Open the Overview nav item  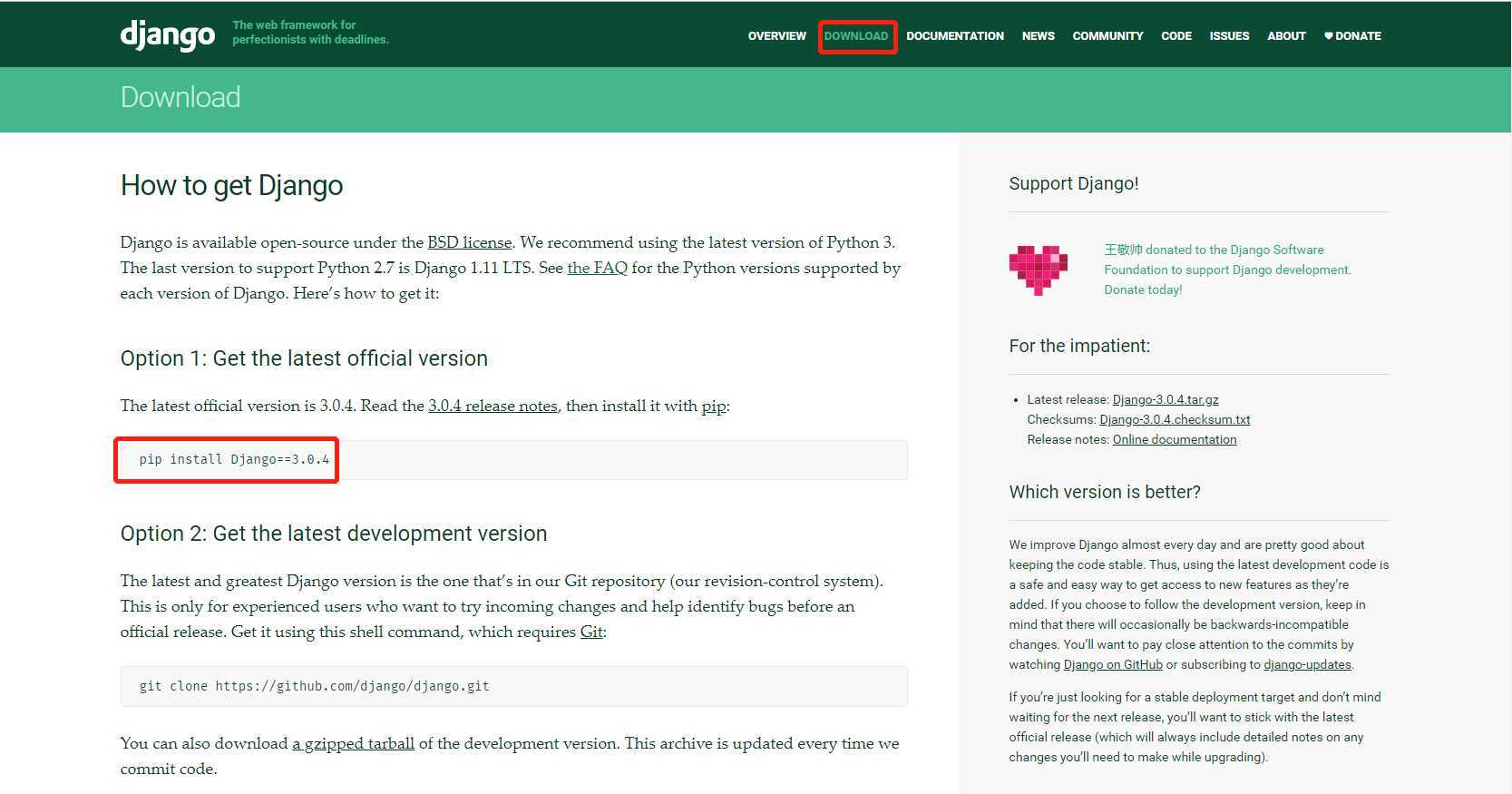[x=776, y=36]
